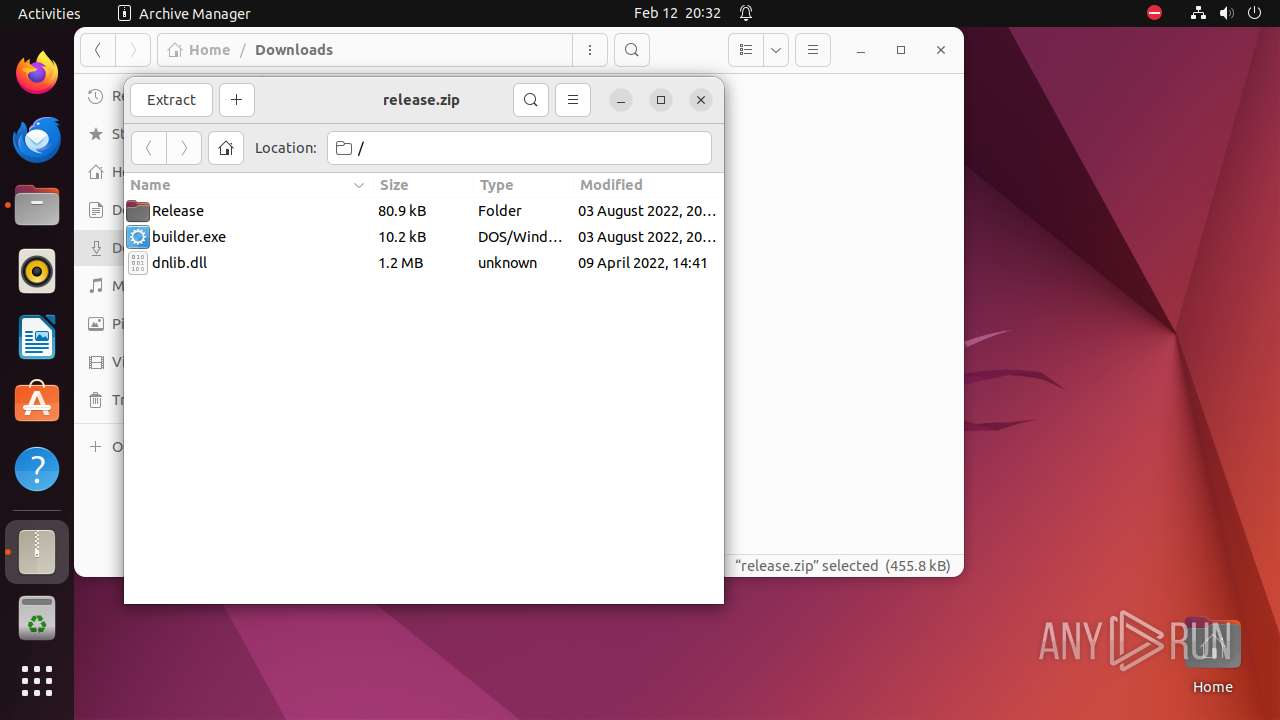Screen dimensions: 1280x720
Task: Open the Archive Manager dock icon
Action: coord(37,552)
